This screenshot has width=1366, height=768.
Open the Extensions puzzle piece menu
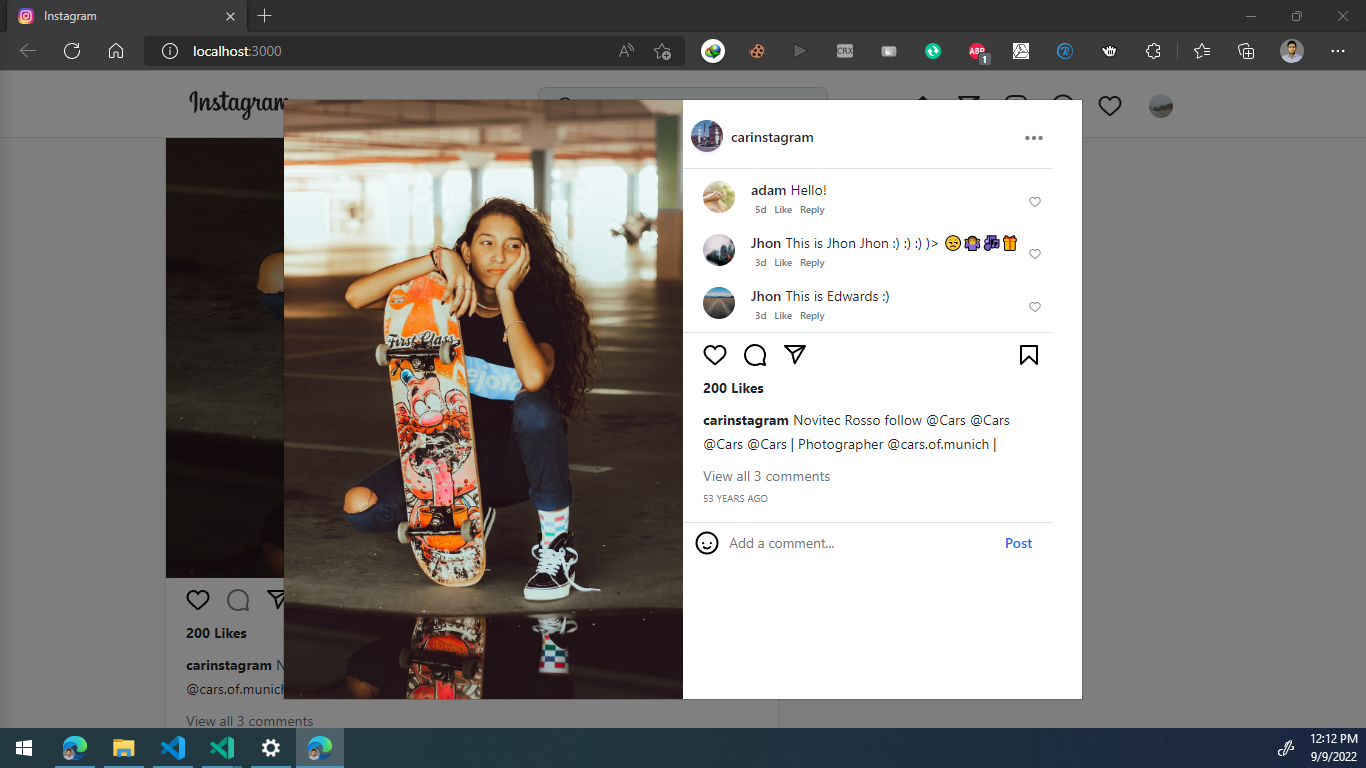click(1153, 51)
